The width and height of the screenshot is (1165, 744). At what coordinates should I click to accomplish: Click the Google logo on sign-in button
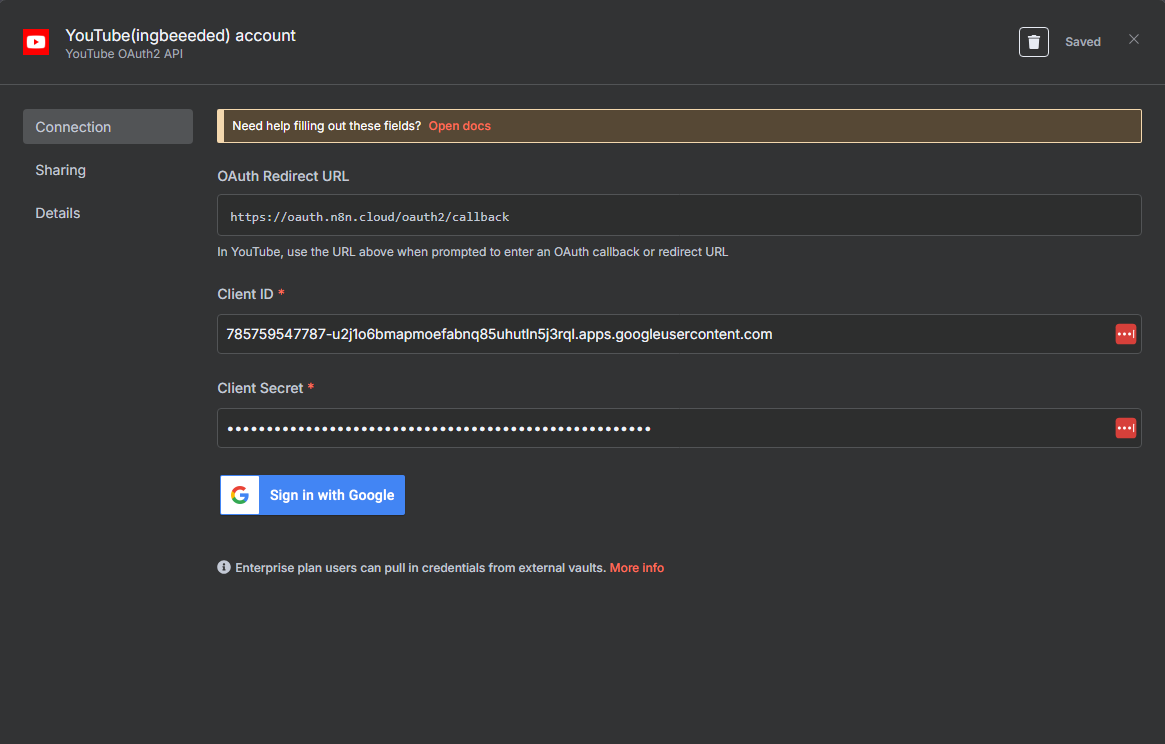point(240,495)
